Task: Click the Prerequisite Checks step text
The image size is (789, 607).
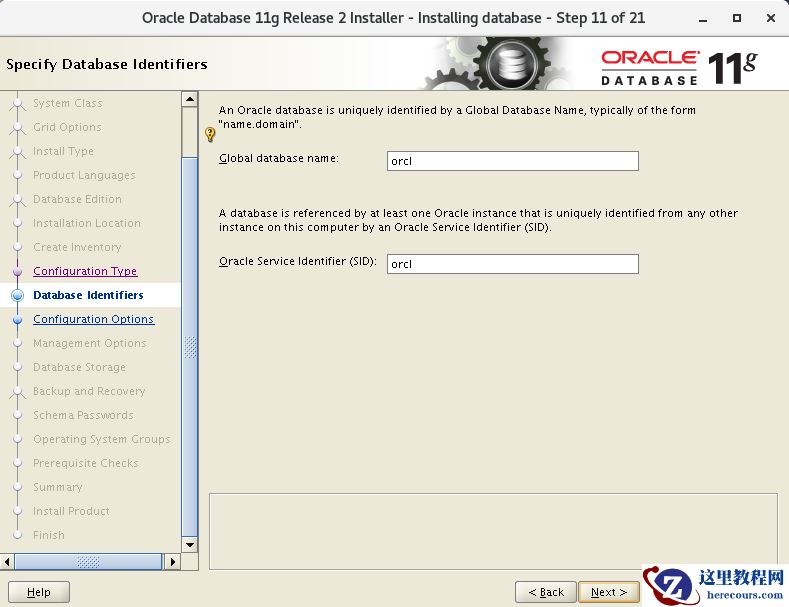Action: click(x=86, y=463)
